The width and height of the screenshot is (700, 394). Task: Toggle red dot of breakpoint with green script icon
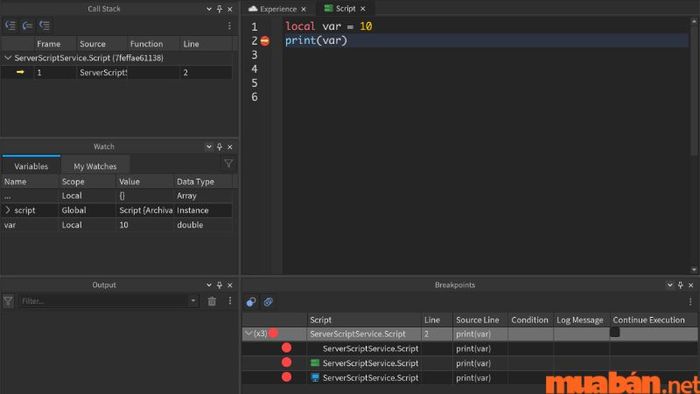click(x=287, y=362)
